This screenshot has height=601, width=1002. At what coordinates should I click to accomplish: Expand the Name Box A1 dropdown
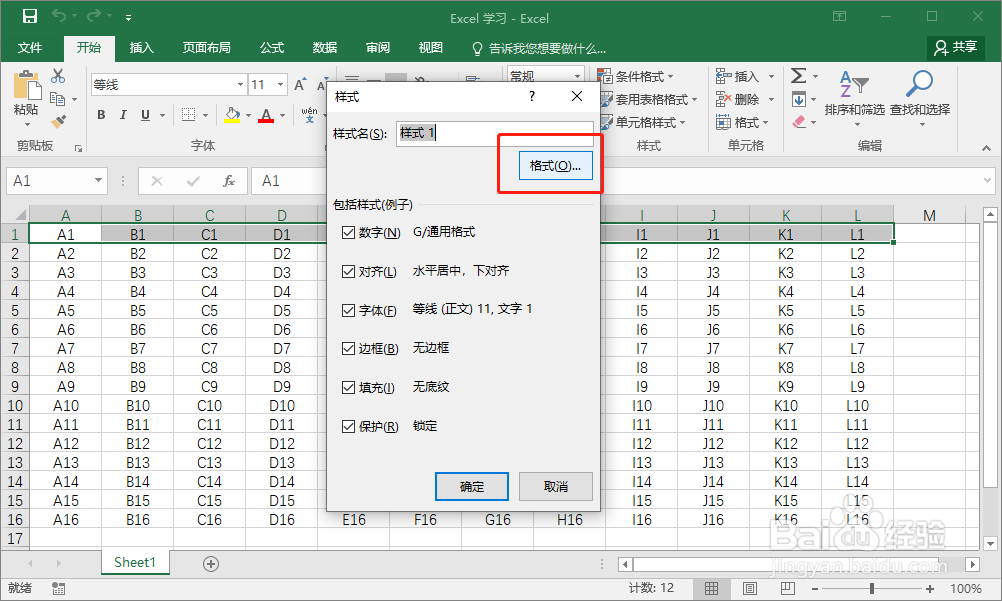98,181
